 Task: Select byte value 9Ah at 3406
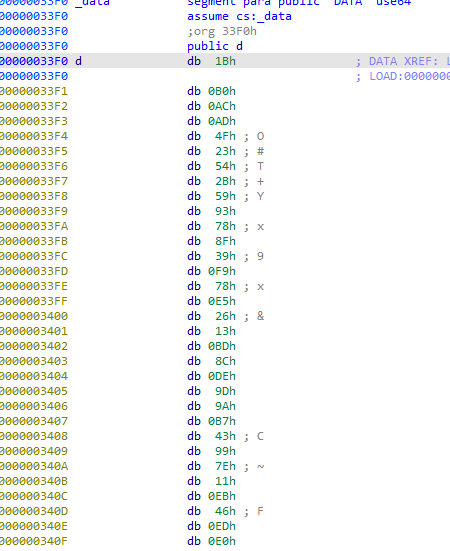pyautogui.click(x=225, y=406)
